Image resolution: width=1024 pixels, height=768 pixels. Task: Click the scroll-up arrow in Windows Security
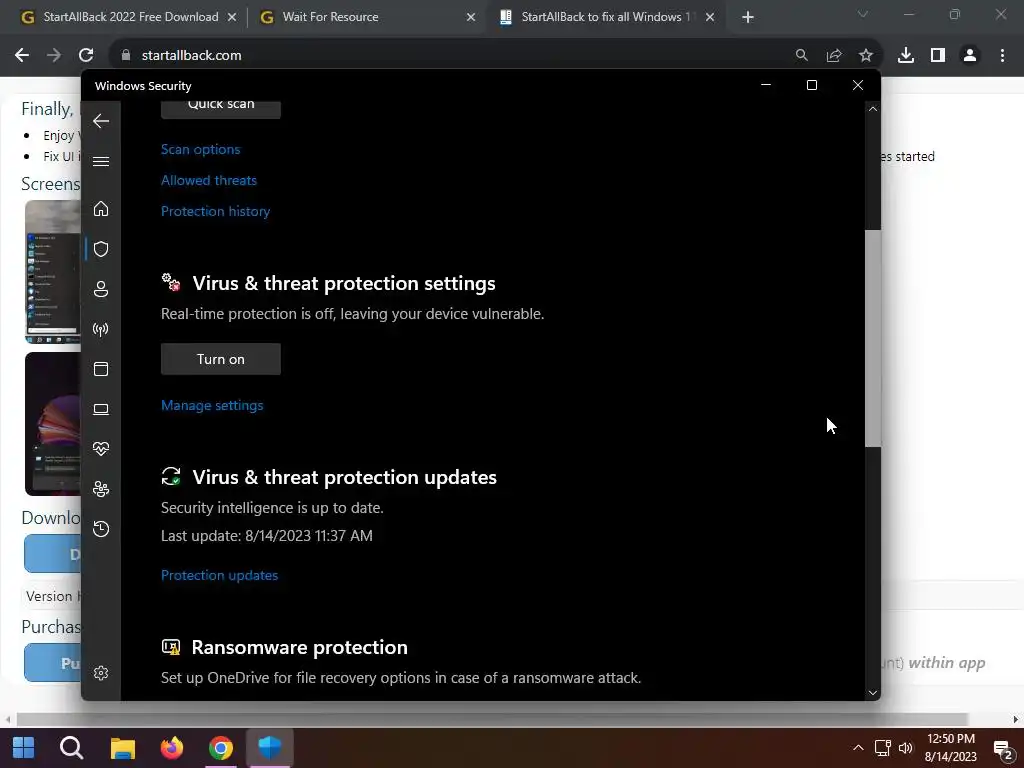872,109
